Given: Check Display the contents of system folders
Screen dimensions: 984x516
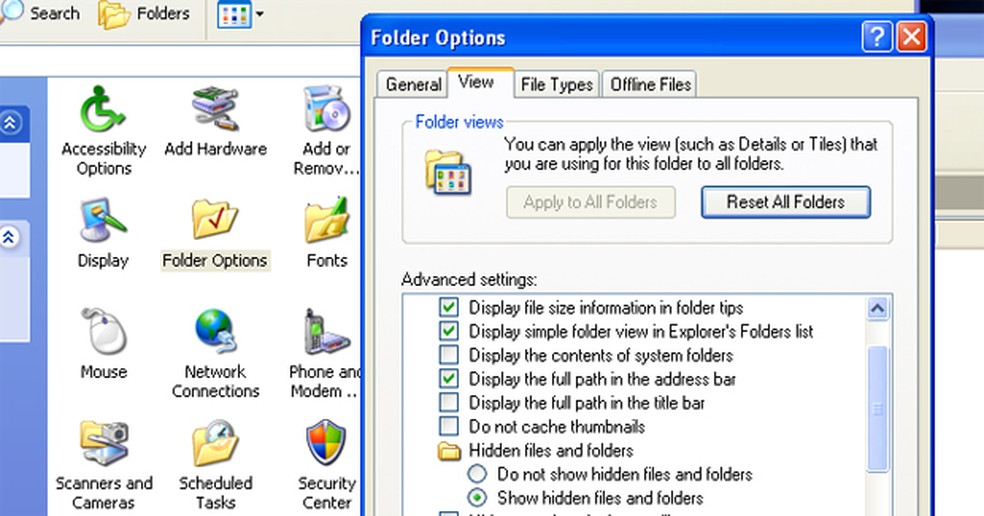Looking at the screenshot, I should coord(449,355).
